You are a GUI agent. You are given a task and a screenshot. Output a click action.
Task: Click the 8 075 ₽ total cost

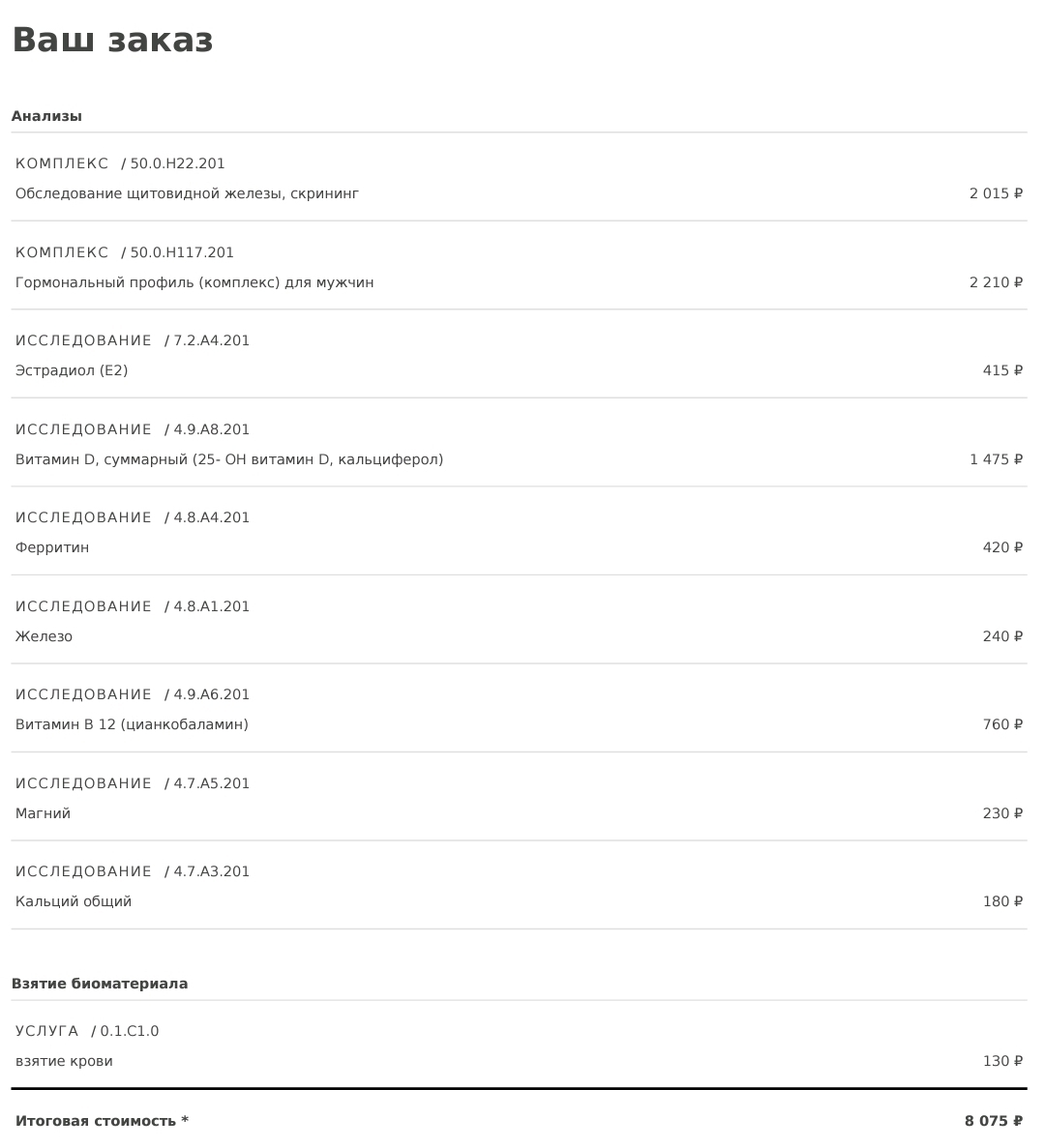[x=993, y=1121]
